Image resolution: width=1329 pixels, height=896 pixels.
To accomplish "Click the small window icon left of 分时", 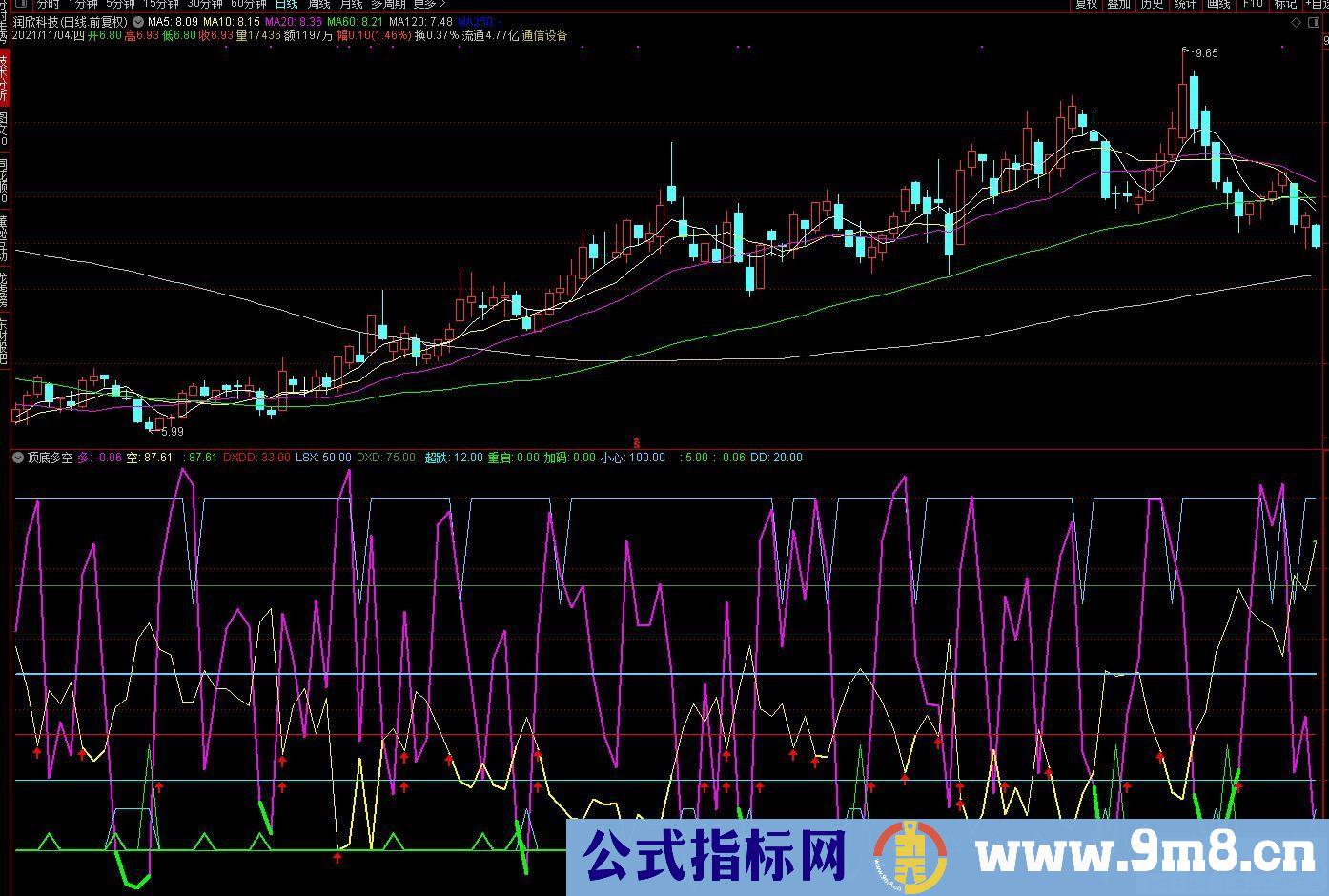I will [x=23, y=4].
